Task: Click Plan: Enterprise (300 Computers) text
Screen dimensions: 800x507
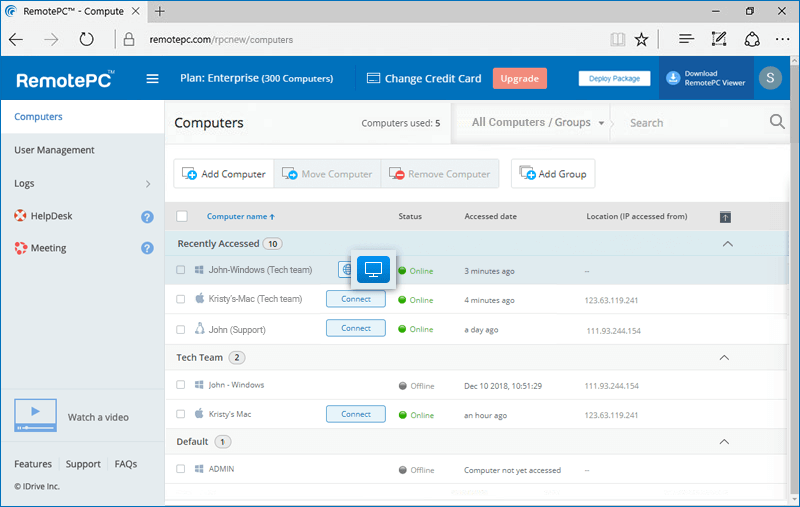Action: pos(257,78)
